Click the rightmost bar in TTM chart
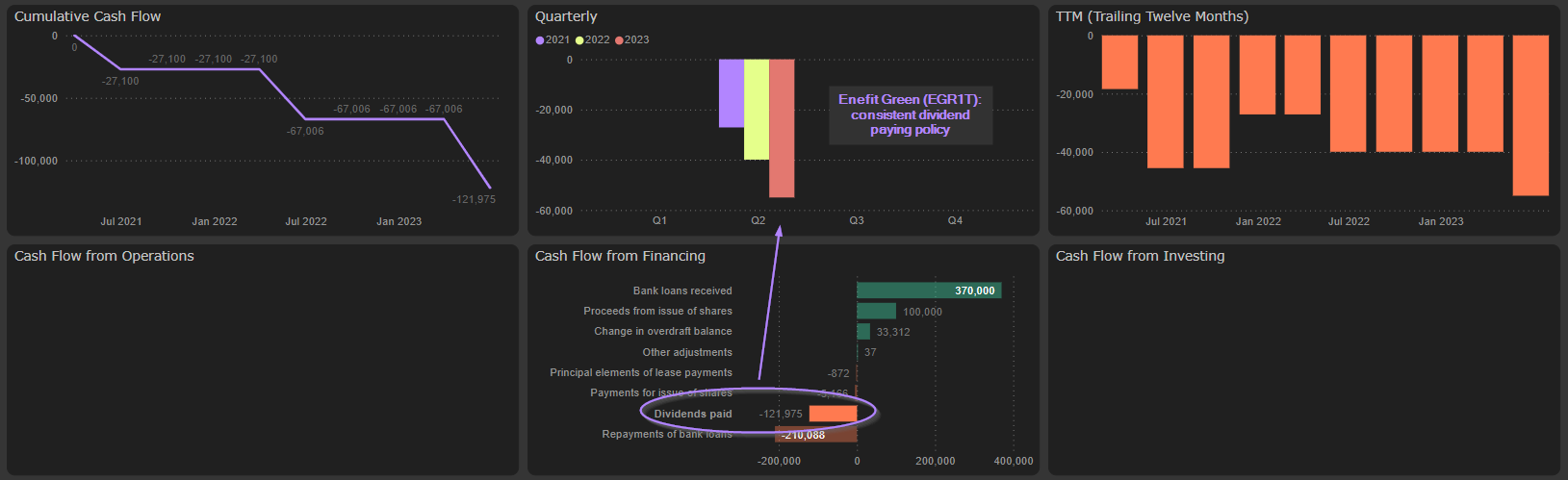This screenshot has height=480, width=1568. click(x=1530, y=115)
